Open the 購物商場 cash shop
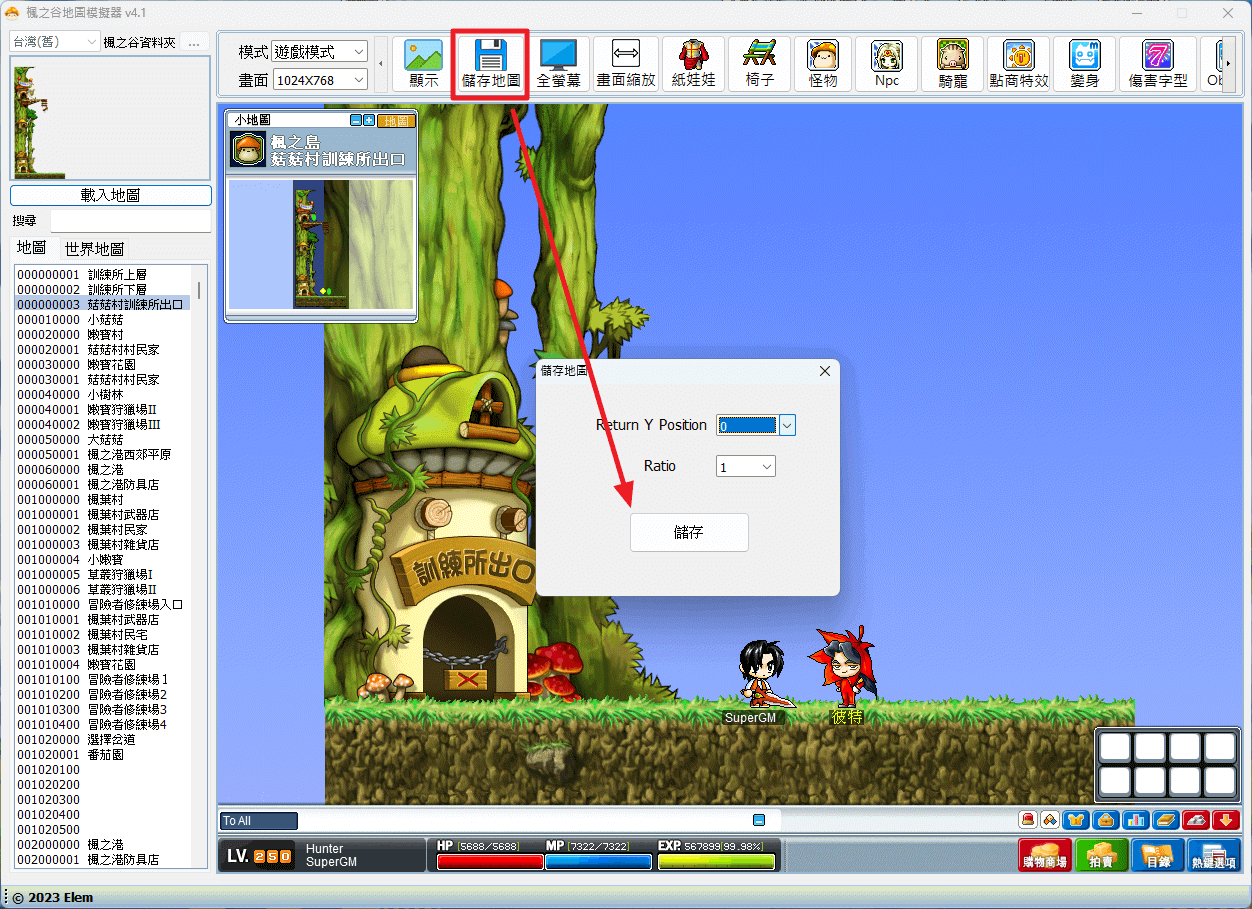 point(1044,855)
